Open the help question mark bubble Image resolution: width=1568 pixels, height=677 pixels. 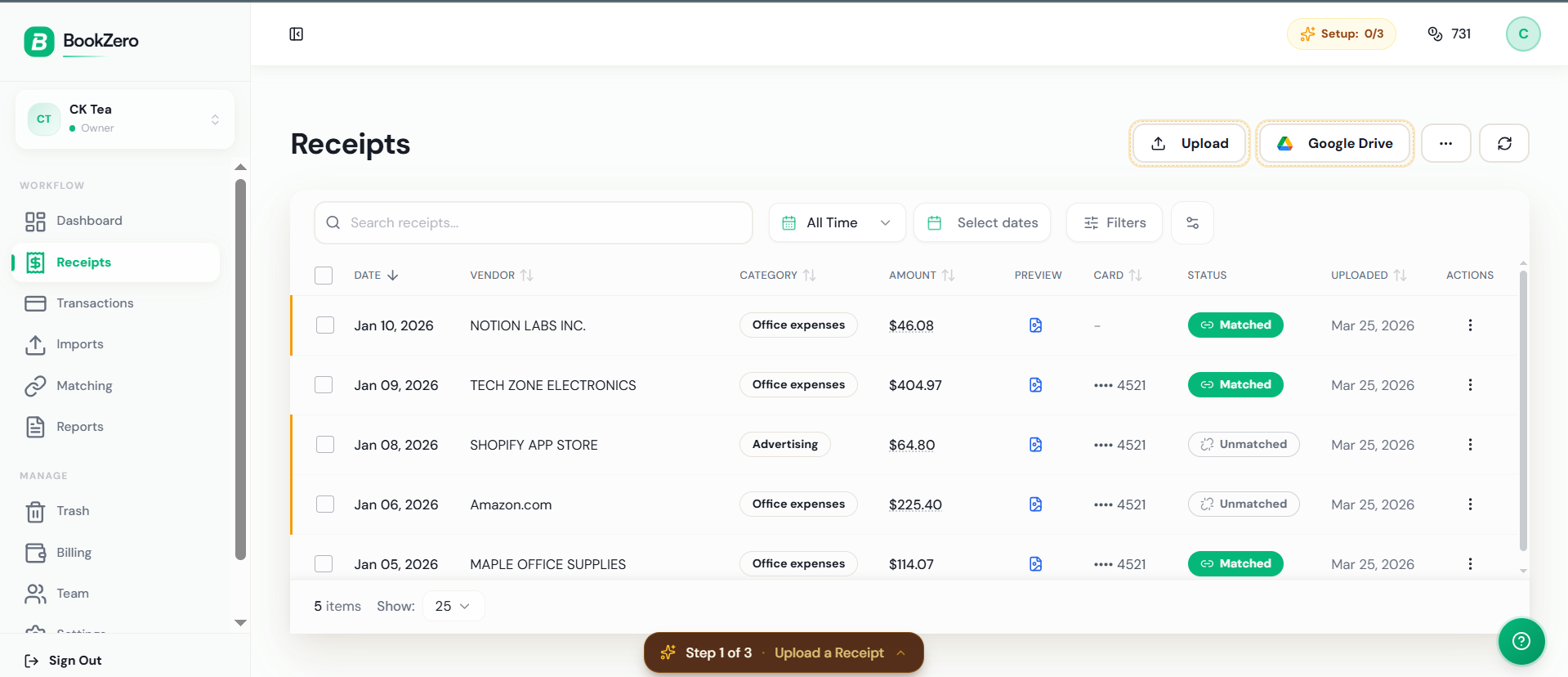(1521, 641)
